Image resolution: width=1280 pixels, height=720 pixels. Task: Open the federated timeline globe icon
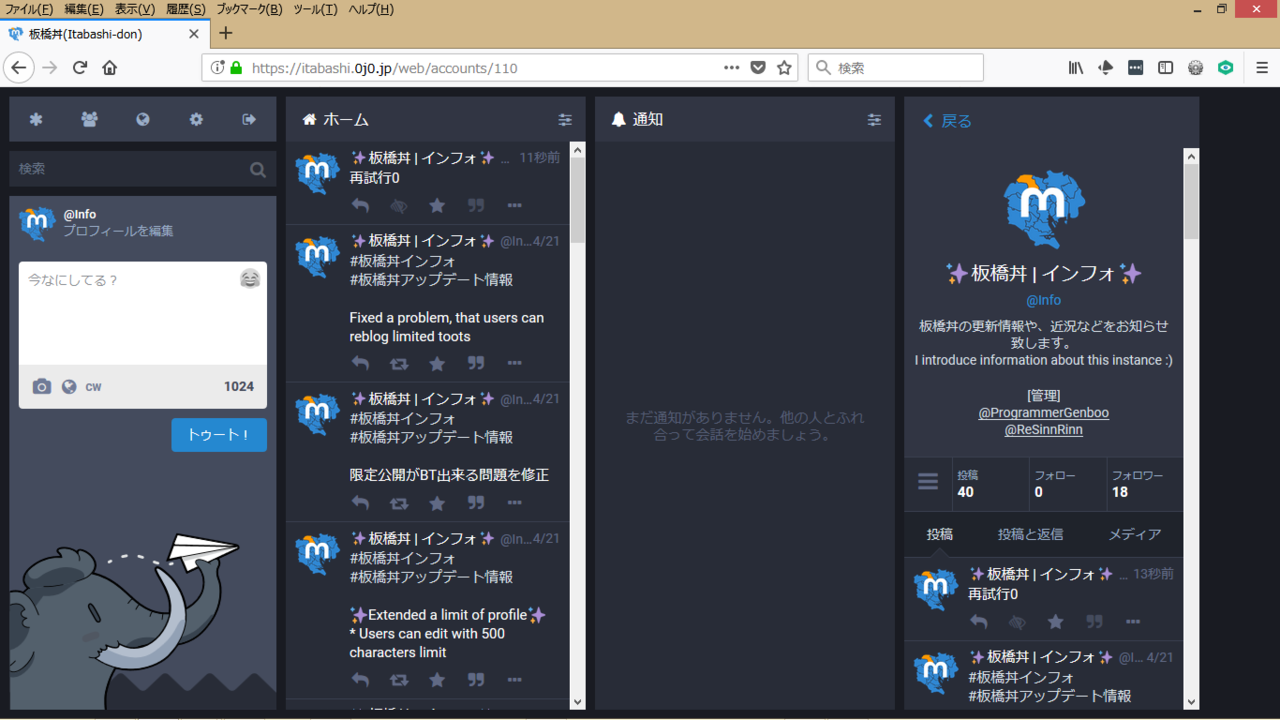[143, 120]
